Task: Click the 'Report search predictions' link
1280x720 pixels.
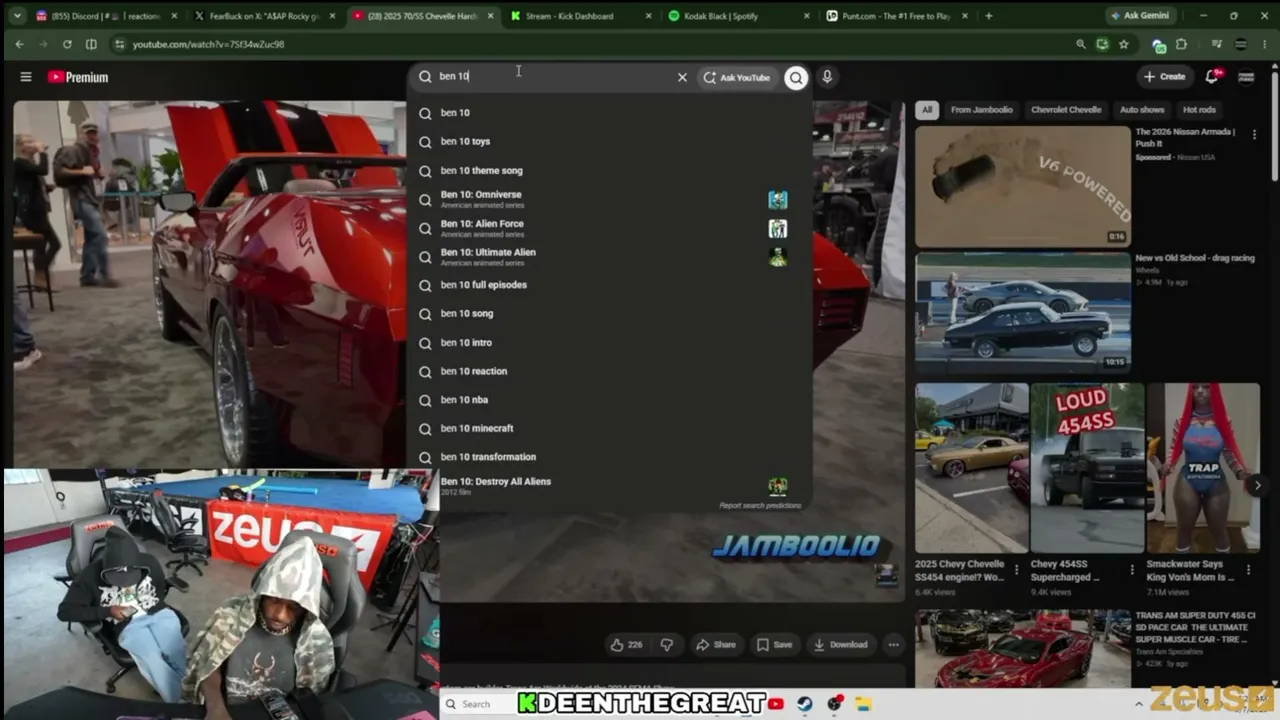Action: click(760, 506)
